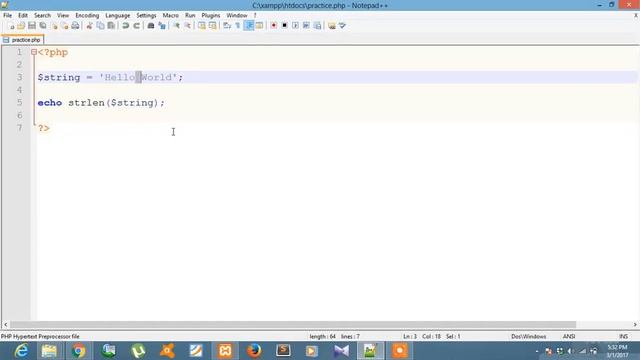Open the View menu
The image size is (640, 360).
[63, 15]
